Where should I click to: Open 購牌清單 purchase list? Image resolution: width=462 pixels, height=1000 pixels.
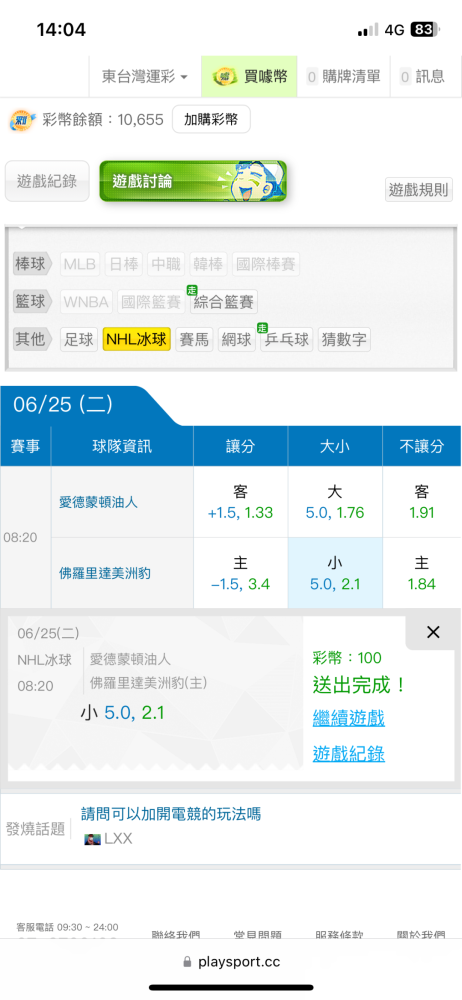(344, 77)
